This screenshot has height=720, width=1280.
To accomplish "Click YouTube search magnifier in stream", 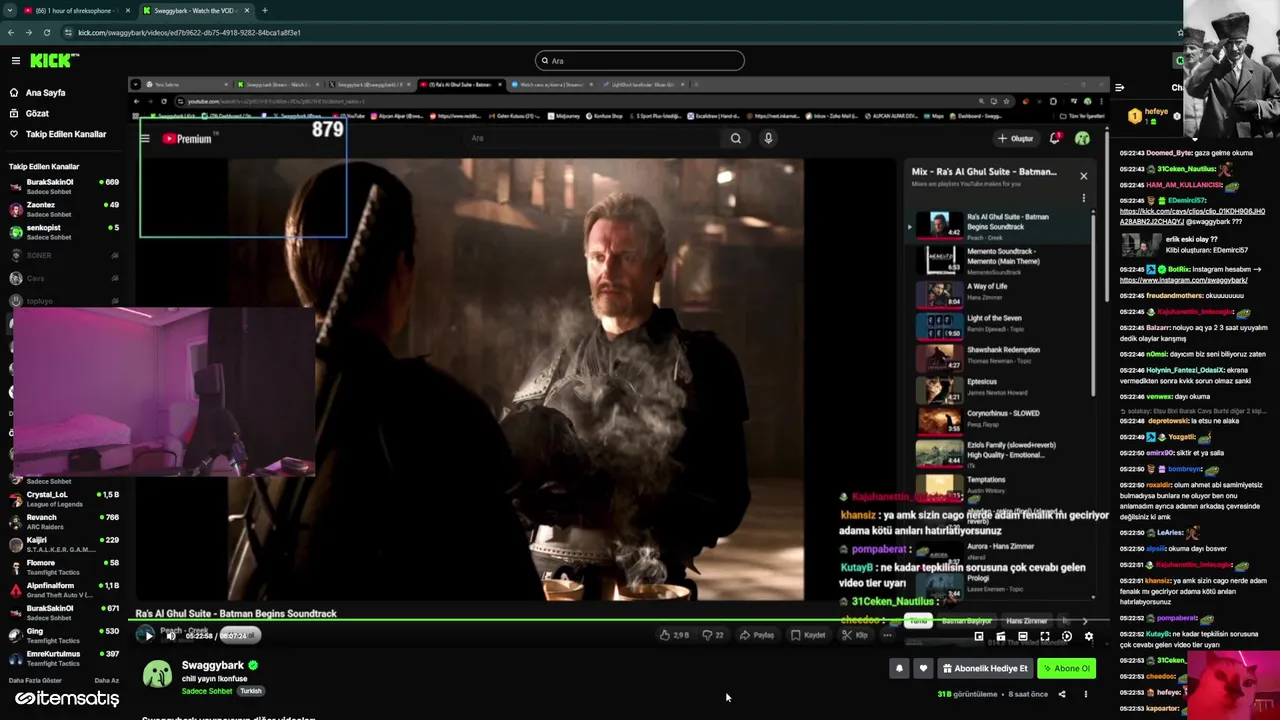I will click(x=736, y=138).
